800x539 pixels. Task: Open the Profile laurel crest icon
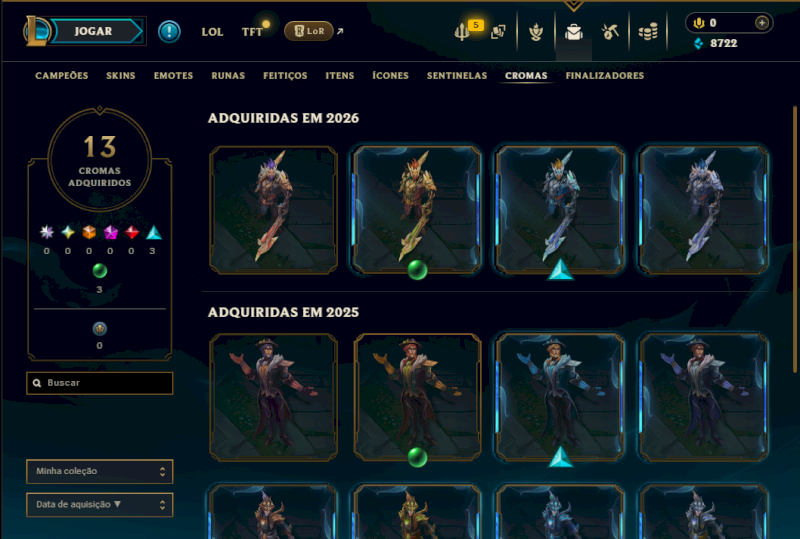pos(536,32)
